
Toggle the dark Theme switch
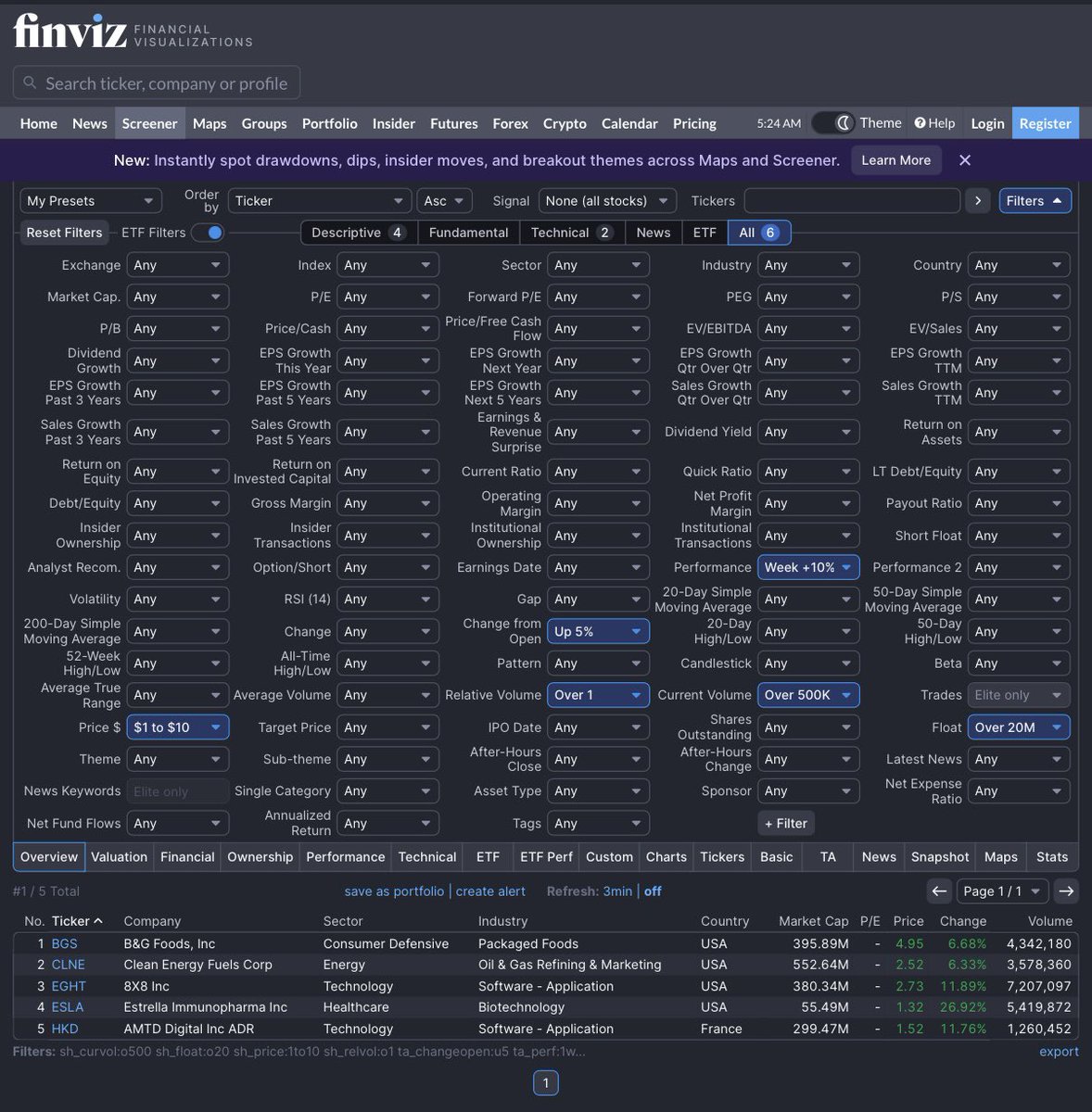click(833, 123)
